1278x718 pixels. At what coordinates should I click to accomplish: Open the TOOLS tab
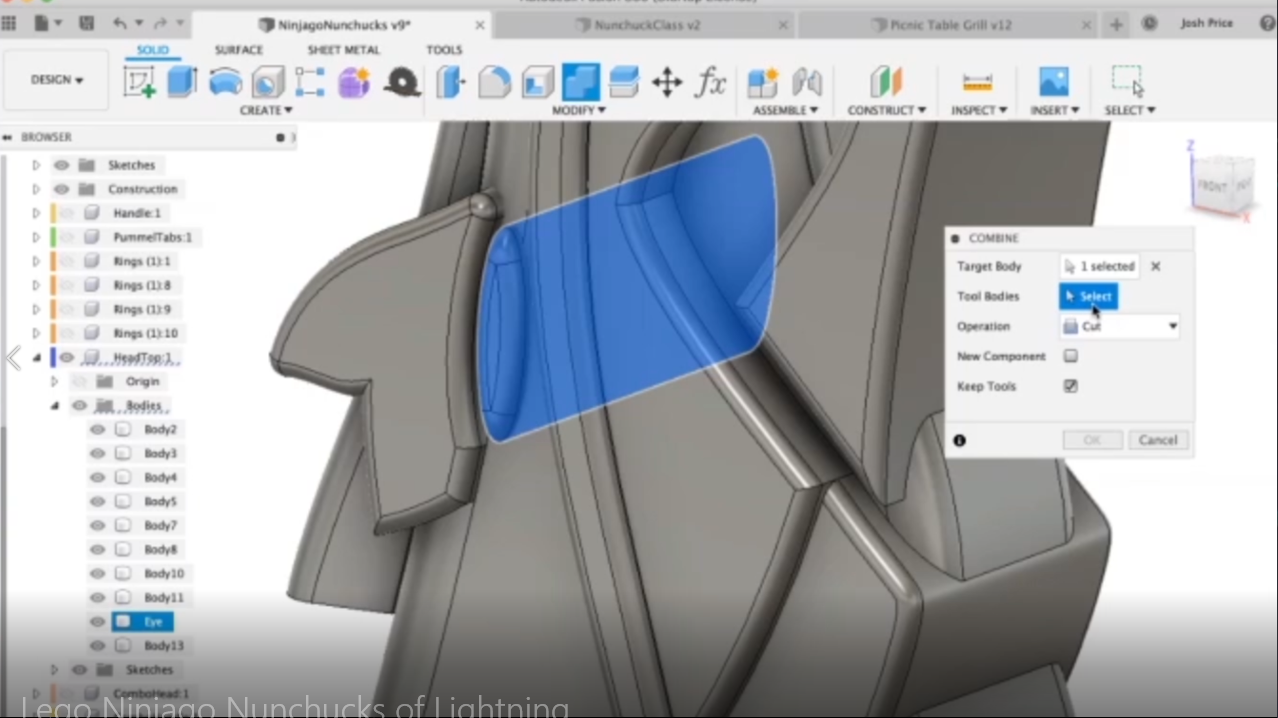click(x=444, y=50)
